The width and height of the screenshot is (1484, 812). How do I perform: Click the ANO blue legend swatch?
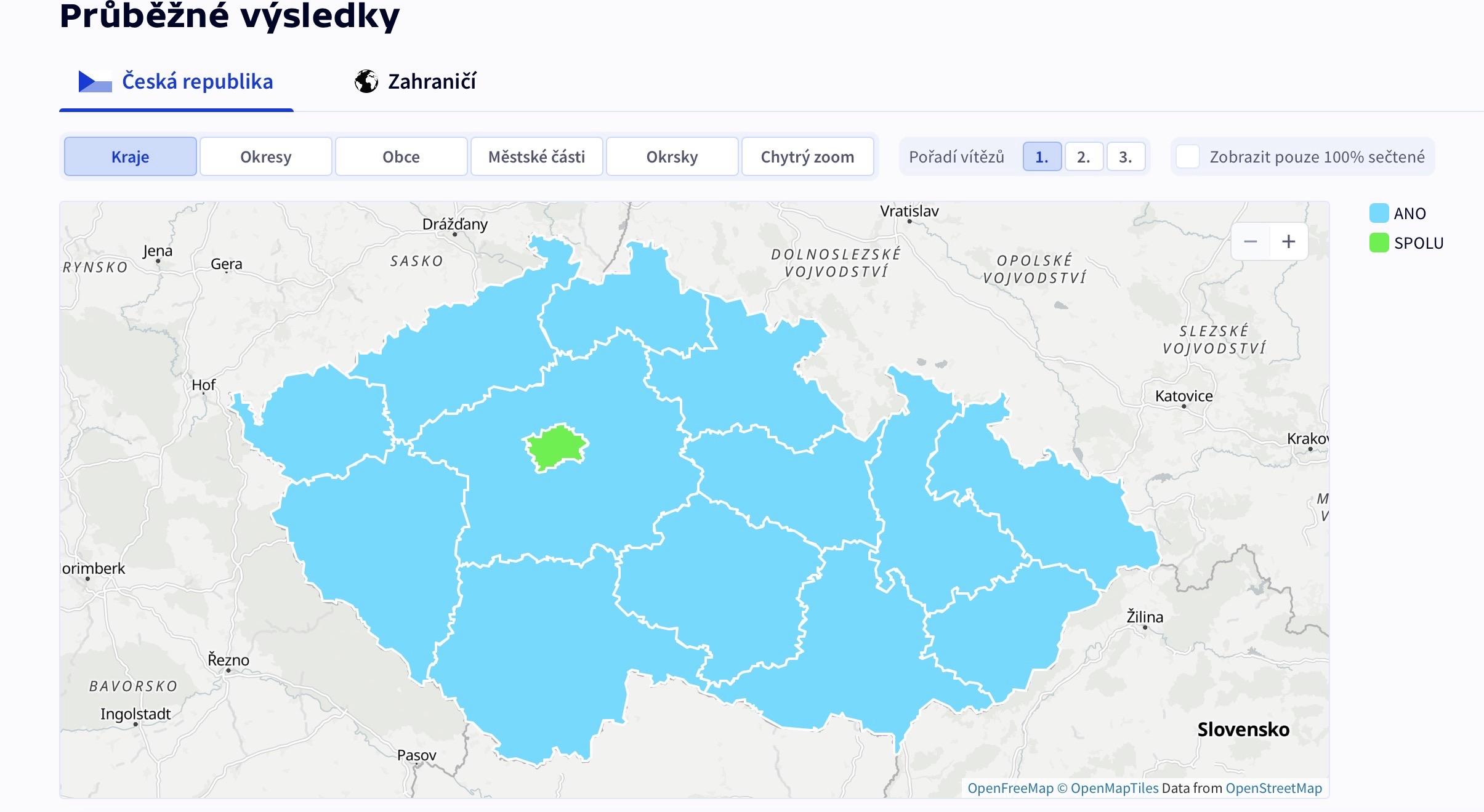point(1379,213)
